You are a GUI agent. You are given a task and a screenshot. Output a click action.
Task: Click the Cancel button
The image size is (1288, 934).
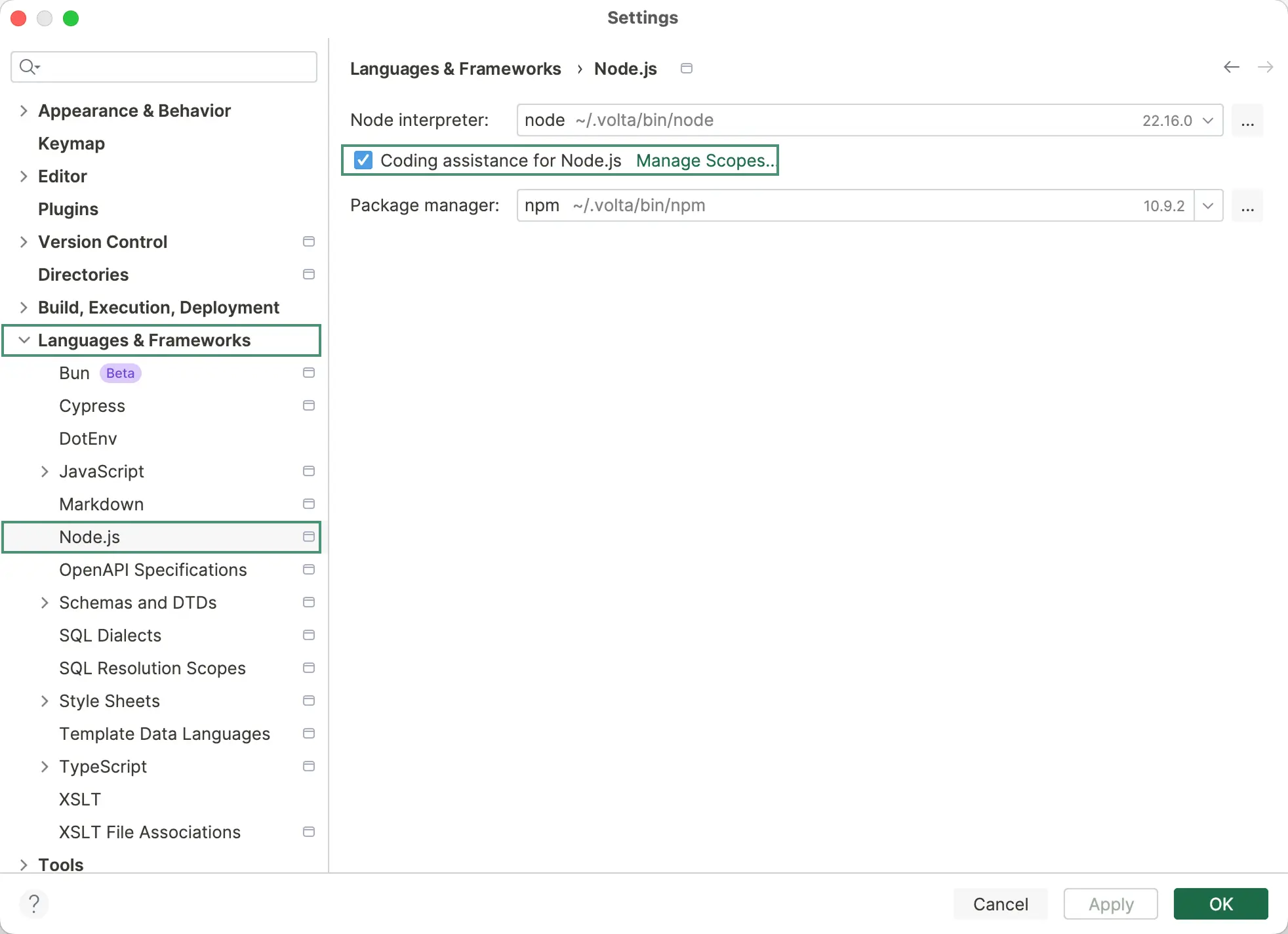1000,904
